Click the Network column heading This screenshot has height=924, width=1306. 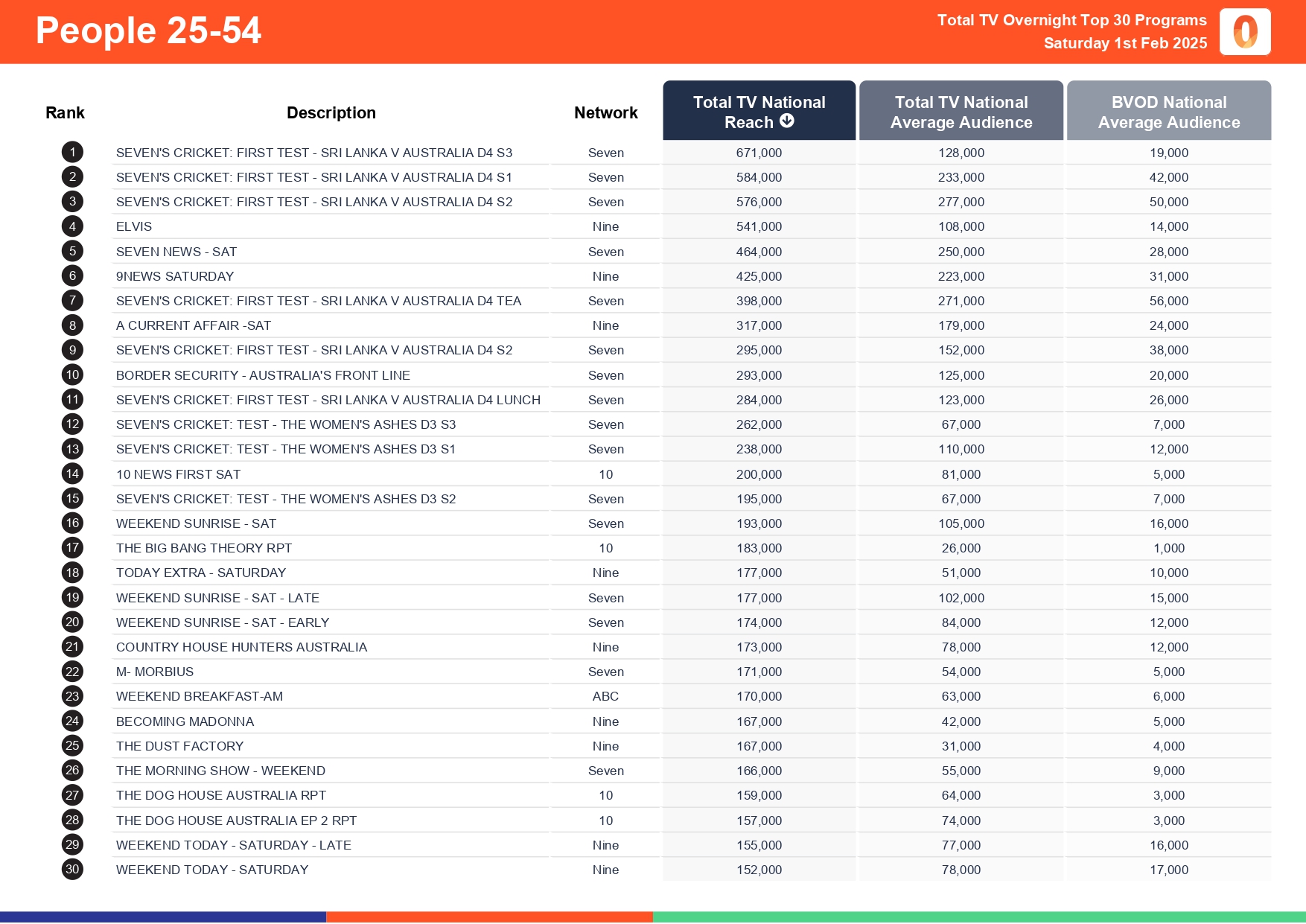[x=605, y=112]
